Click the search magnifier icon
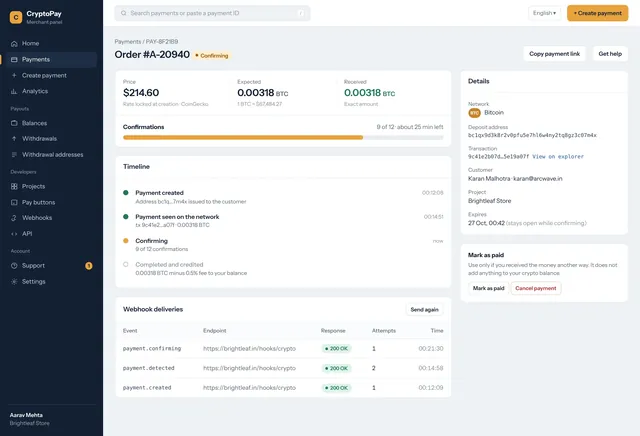This screenshot has width=640, height=436. [123, 13]
